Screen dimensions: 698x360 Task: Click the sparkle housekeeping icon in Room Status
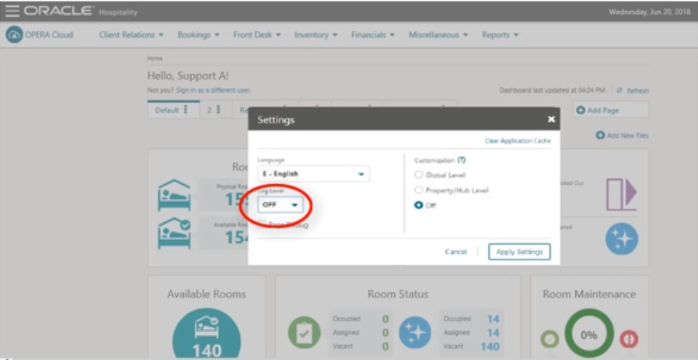pos(414,333)
